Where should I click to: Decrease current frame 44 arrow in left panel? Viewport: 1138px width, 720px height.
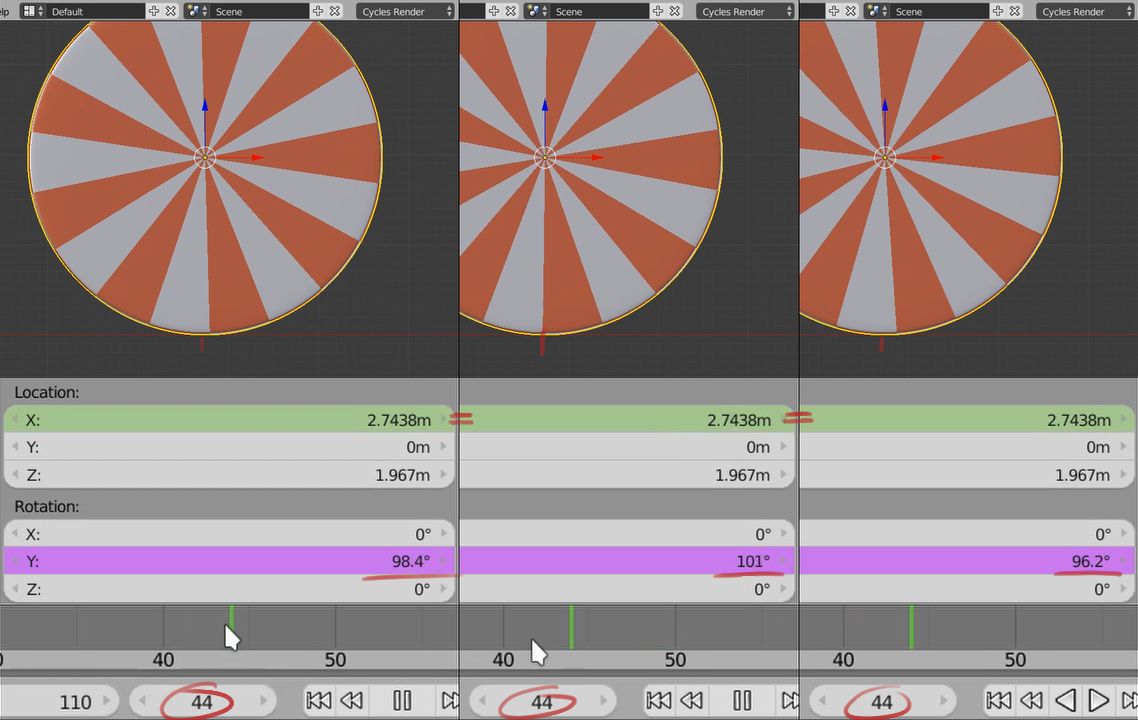[x=142, y=701]
